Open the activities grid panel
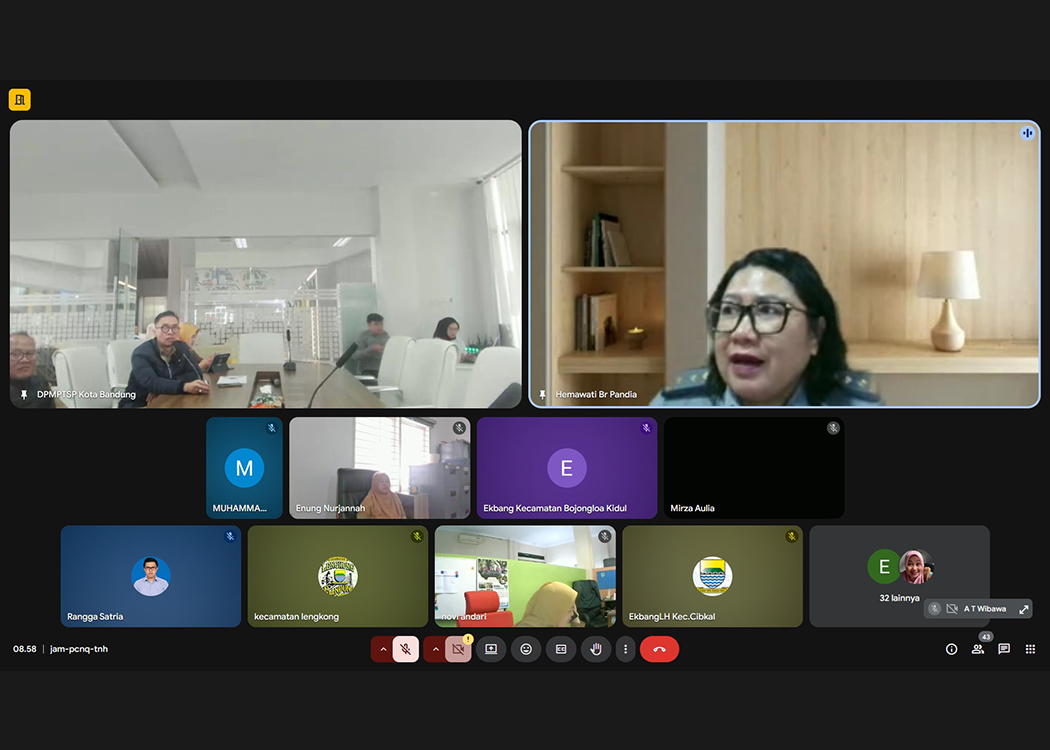Viewport: 1050px width, 750px height. tap(1030, 649)
